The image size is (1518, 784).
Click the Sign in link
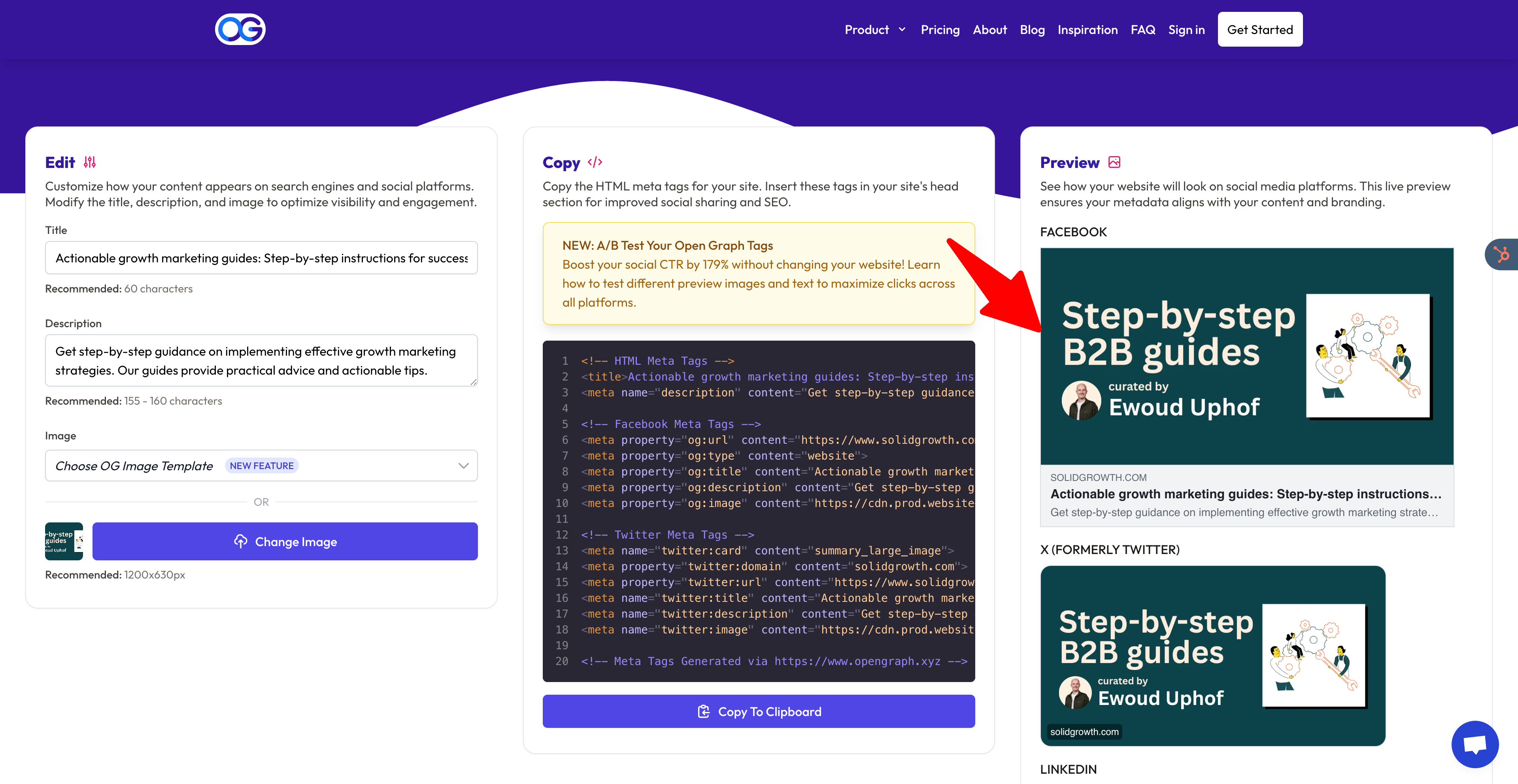[1186, 30]
